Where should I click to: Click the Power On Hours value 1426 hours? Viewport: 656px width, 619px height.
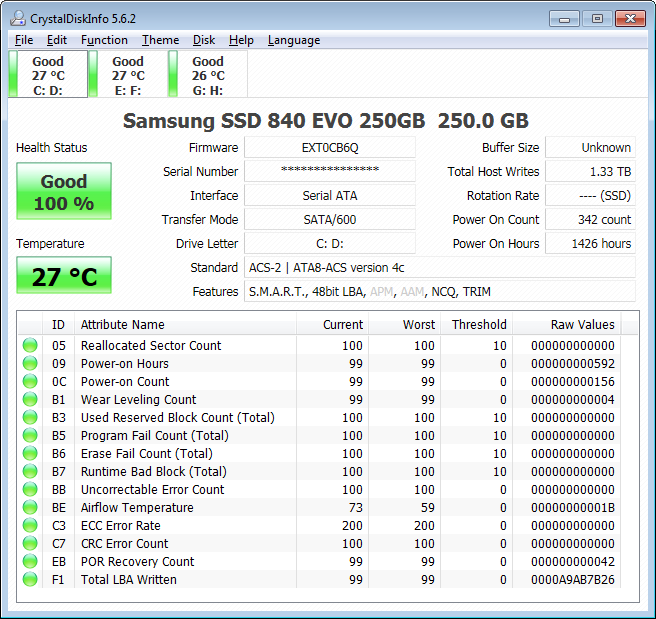(590, 243)
